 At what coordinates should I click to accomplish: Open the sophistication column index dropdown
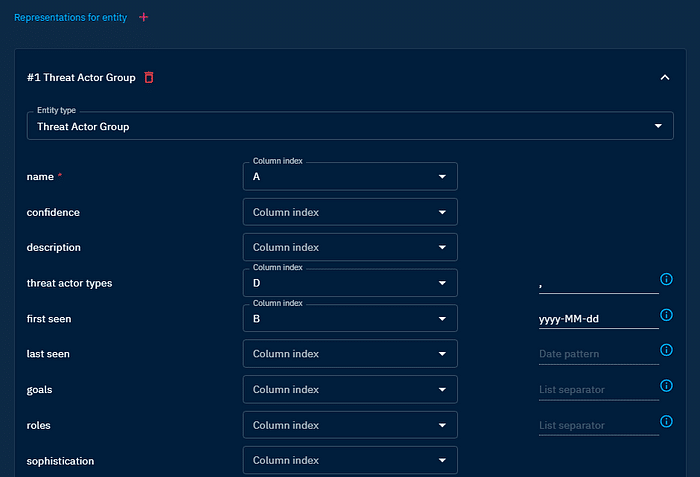coord(349,460)
